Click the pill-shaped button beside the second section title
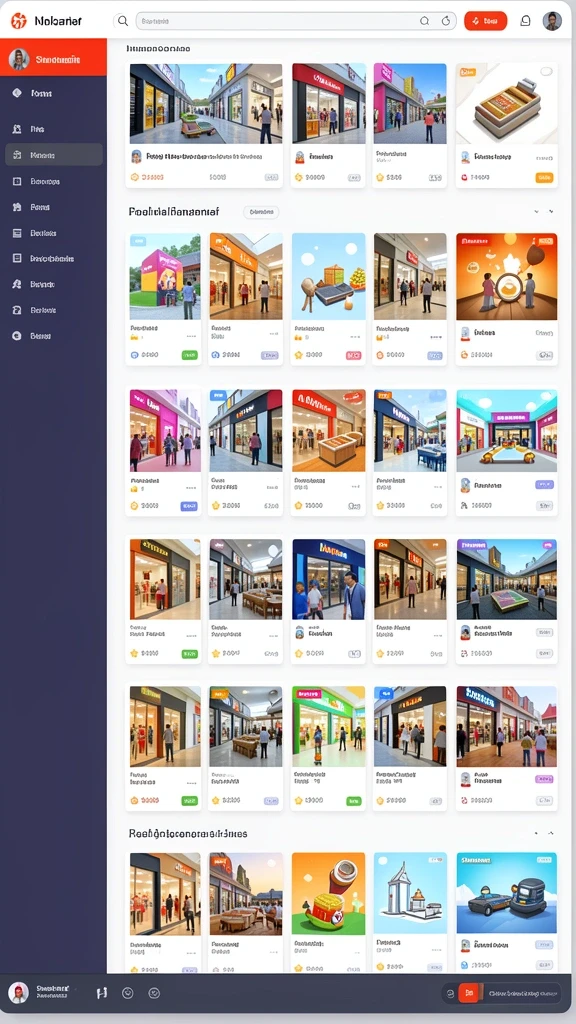 pos(261,212)
